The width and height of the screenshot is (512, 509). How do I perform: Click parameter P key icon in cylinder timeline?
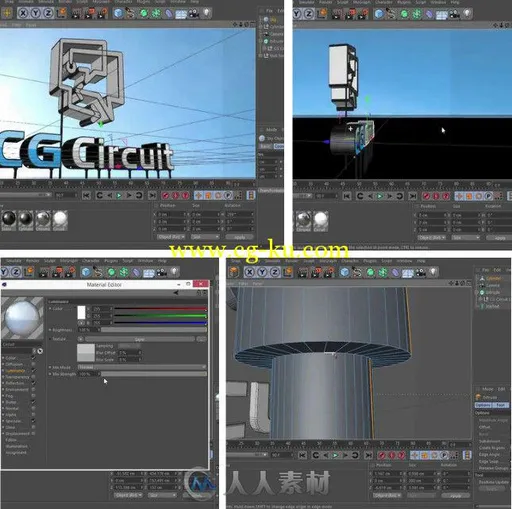[444, 455]
